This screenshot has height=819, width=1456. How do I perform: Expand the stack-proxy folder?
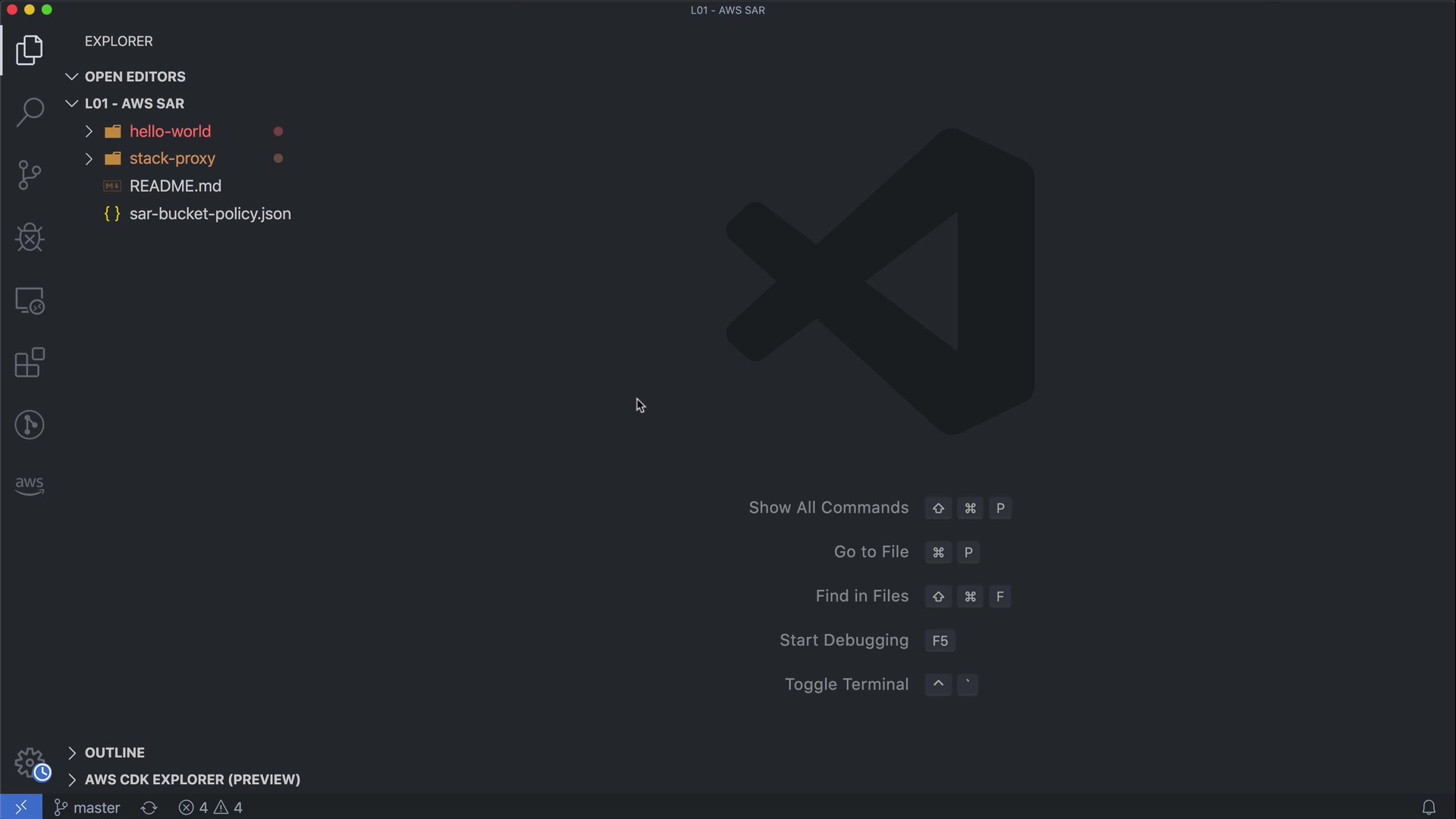(172, 158)
